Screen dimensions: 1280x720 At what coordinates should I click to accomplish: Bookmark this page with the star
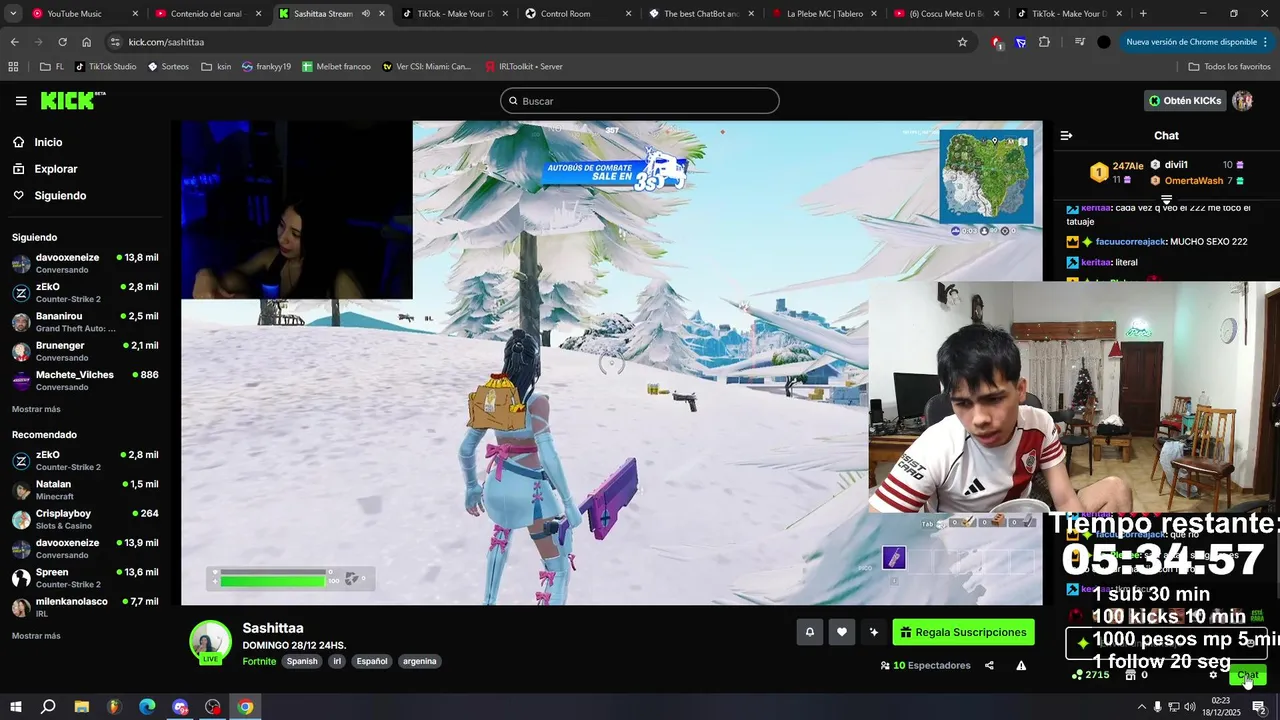point(962,42)
